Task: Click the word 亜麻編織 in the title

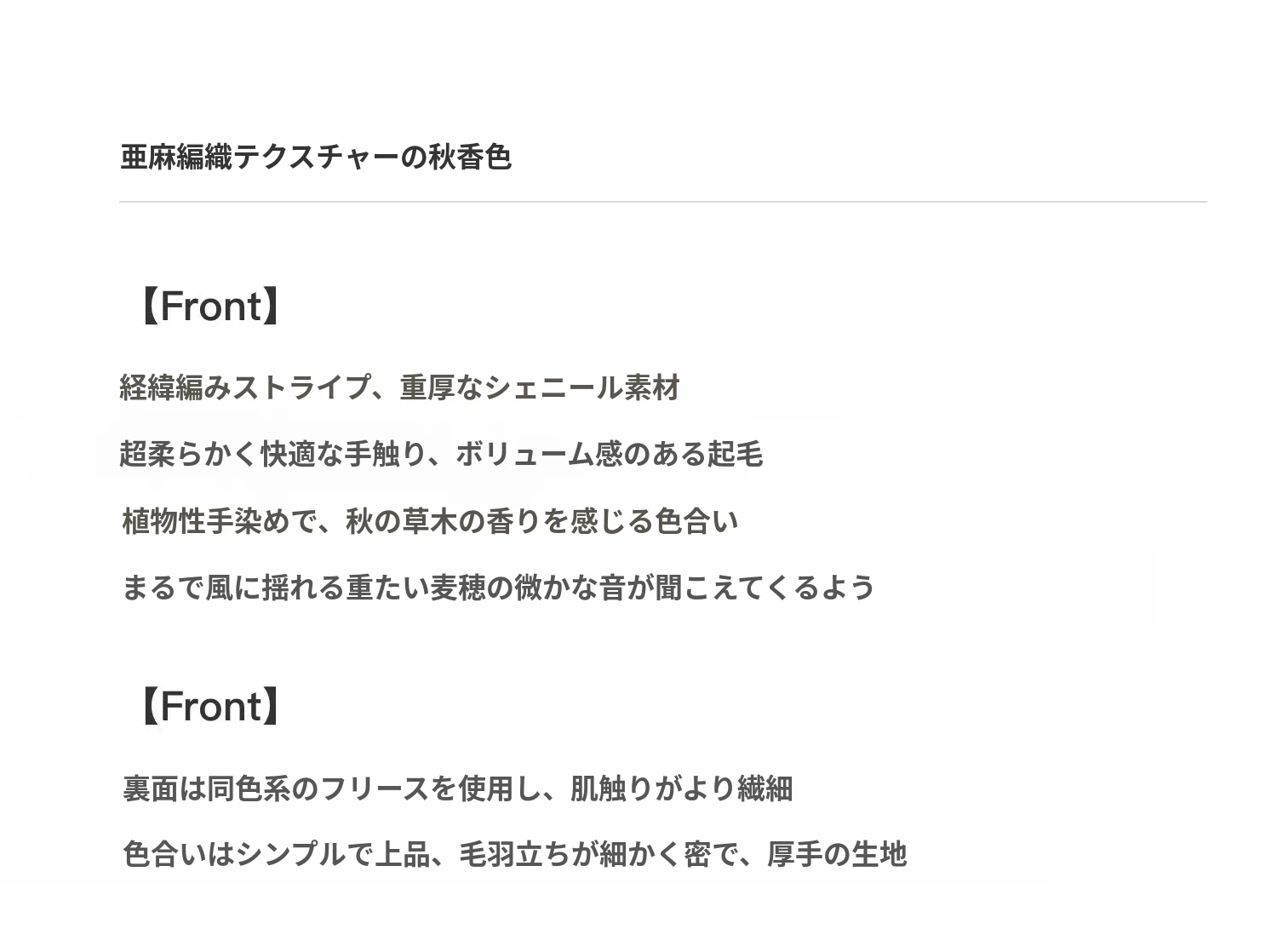Action: (175, 158)
